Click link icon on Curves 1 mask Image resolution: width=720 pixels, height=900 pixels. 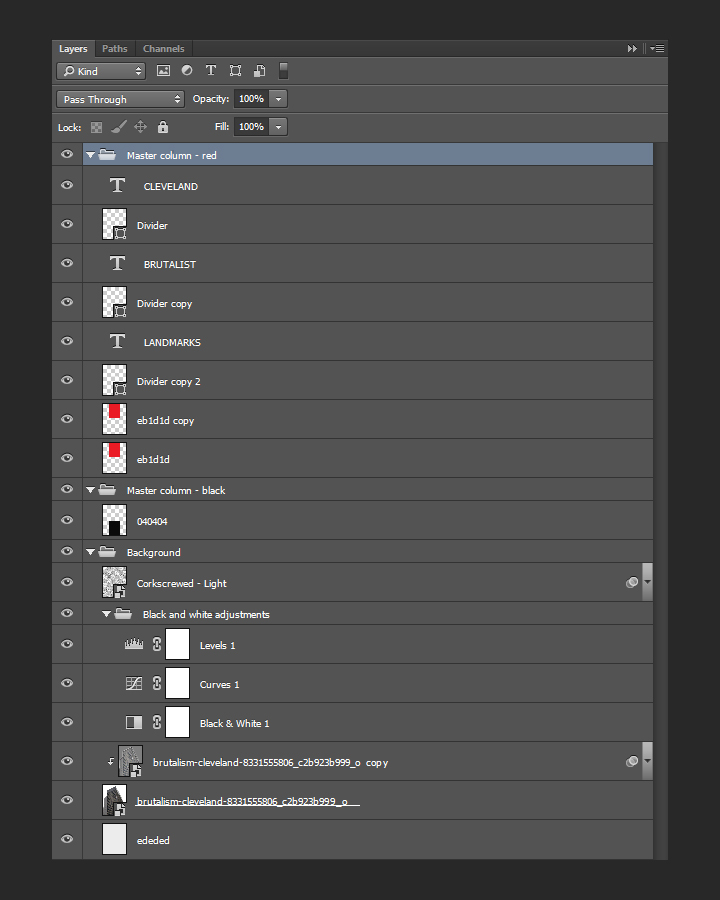157,683
